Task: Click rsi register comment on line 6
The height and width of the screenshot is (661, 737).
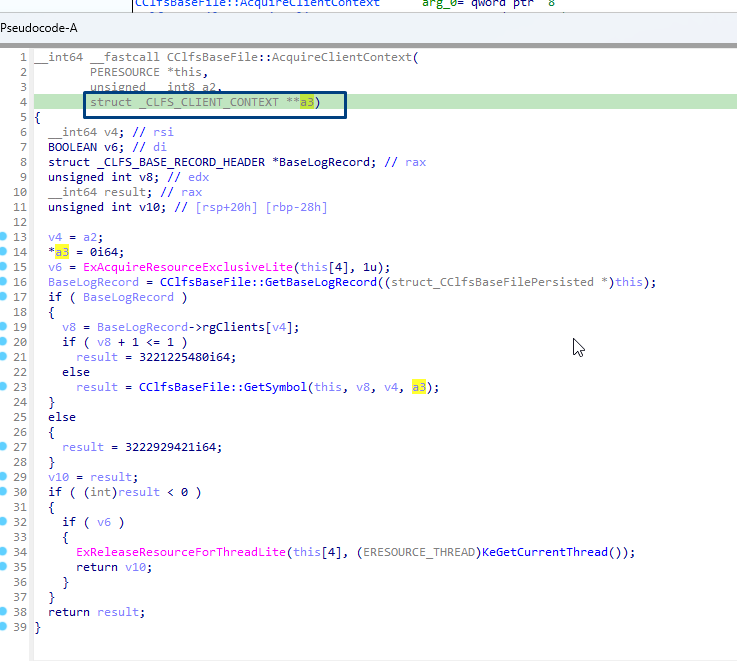Action: (x=163, y=132)
